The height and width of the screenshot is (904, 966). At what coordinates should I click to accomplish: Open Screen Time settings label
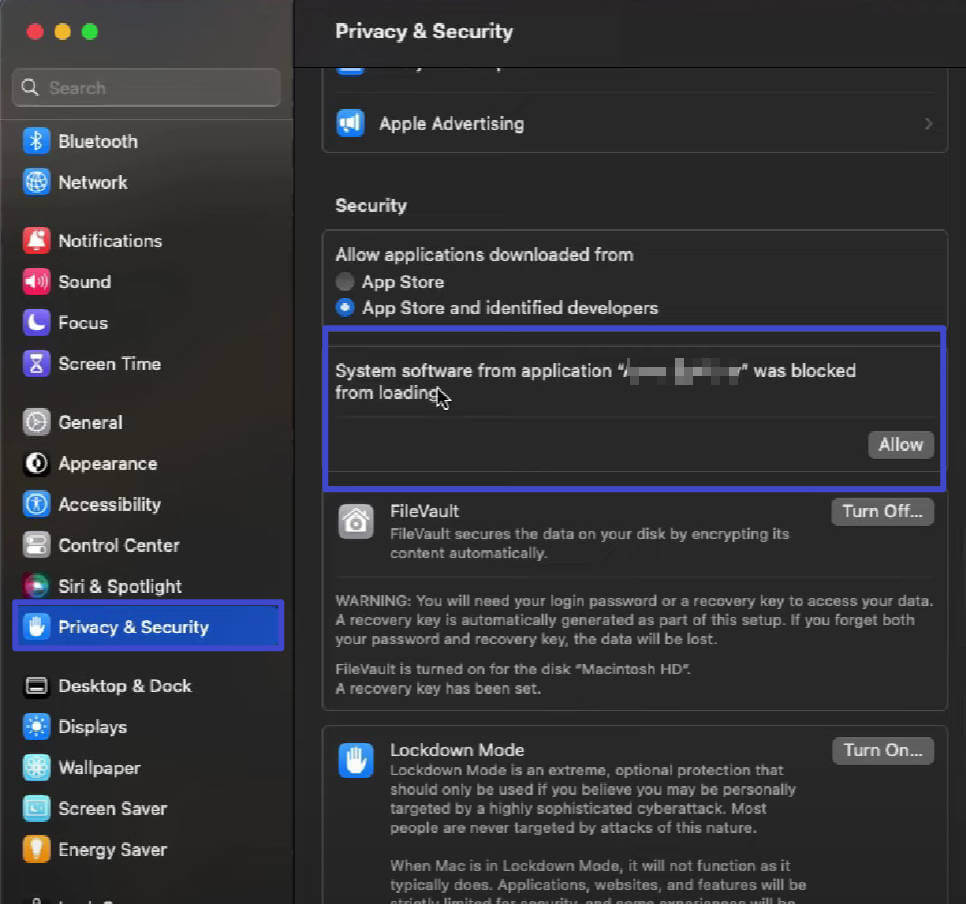pos(110,364)
